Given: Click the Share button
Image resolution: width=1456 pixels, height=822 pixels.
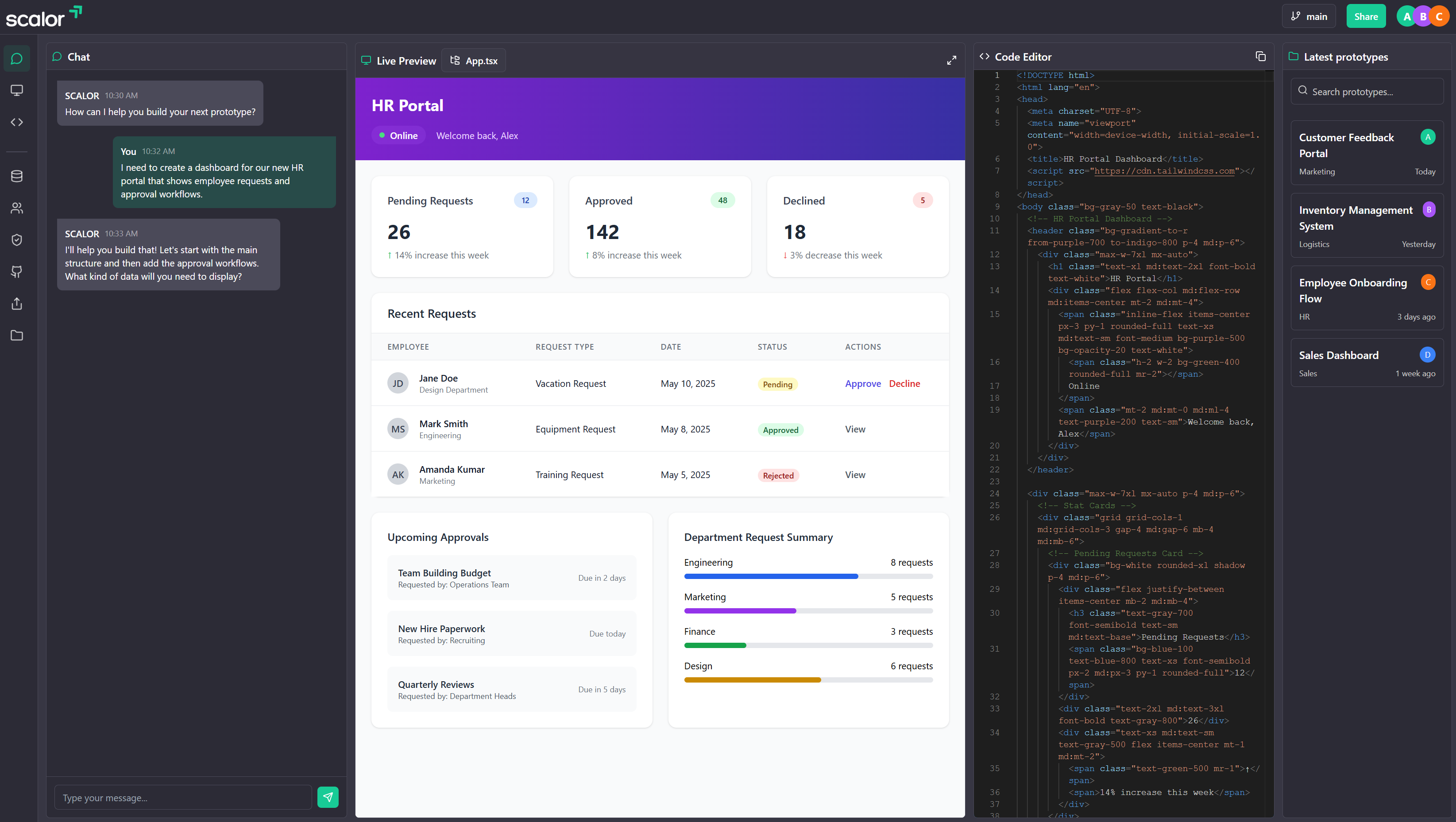Looking at the screenshot, I should [1366, 16].
